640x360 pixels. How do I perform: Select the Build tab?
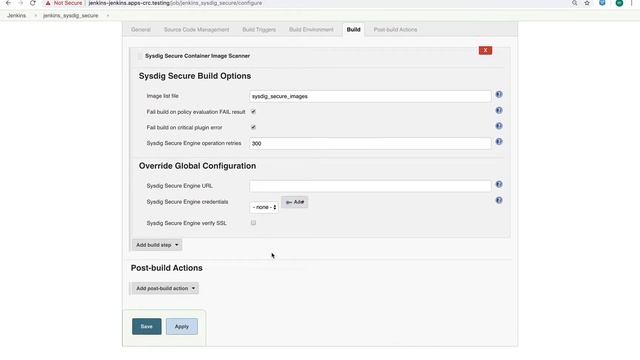353,29
